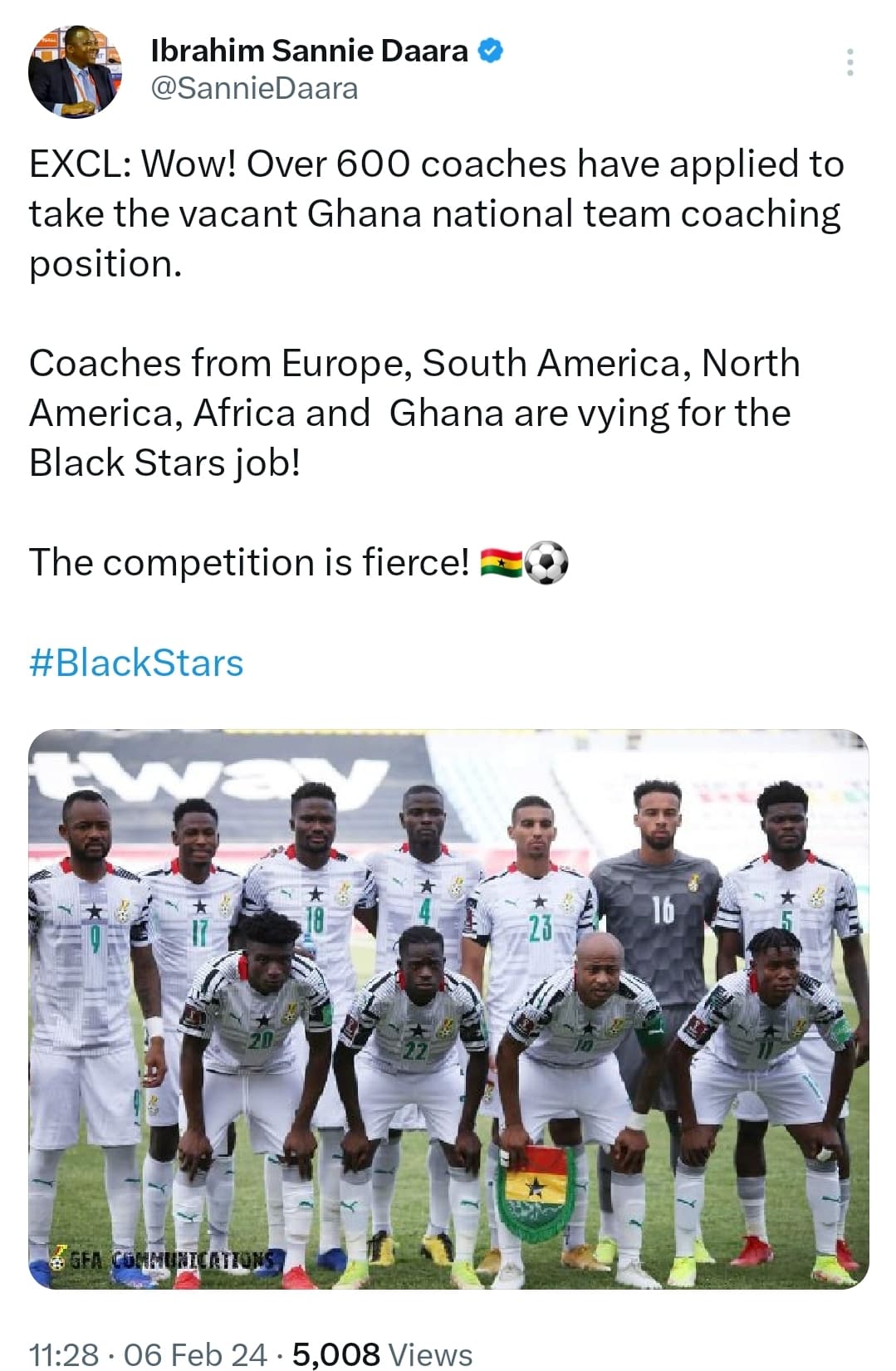Viewport: 896px width, 1371px height.
Task: Click the blue verified badge
Action: (490, 51)
